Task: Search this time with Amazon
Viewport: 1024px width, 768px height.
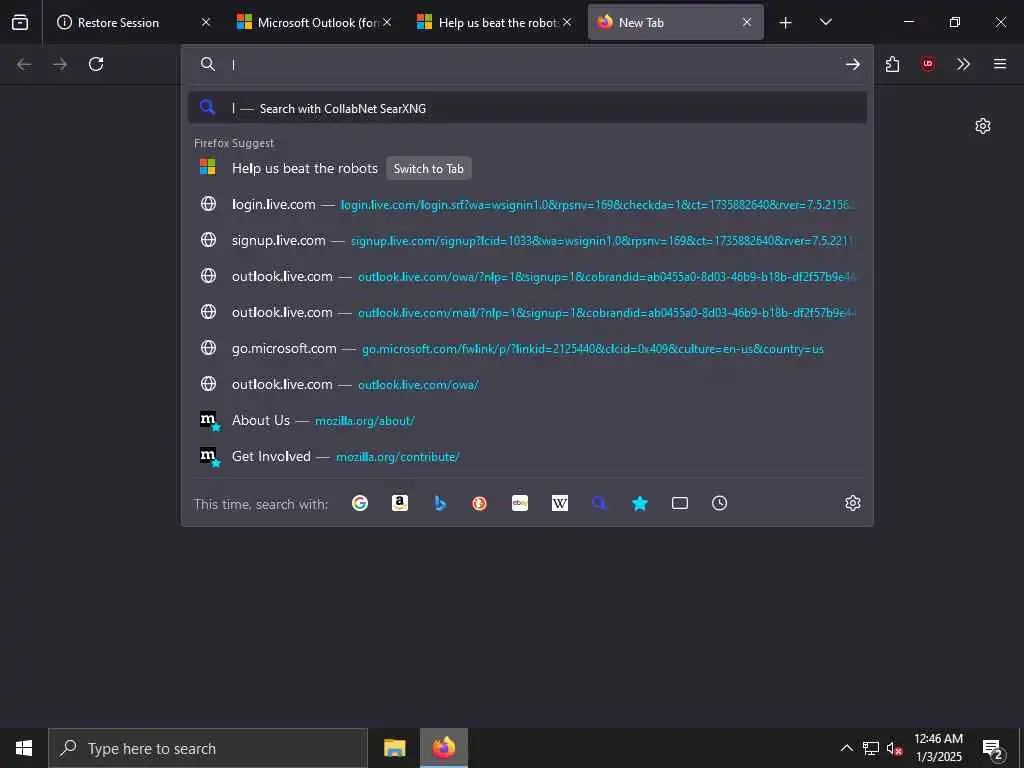Action: click(x=400, y=503)
